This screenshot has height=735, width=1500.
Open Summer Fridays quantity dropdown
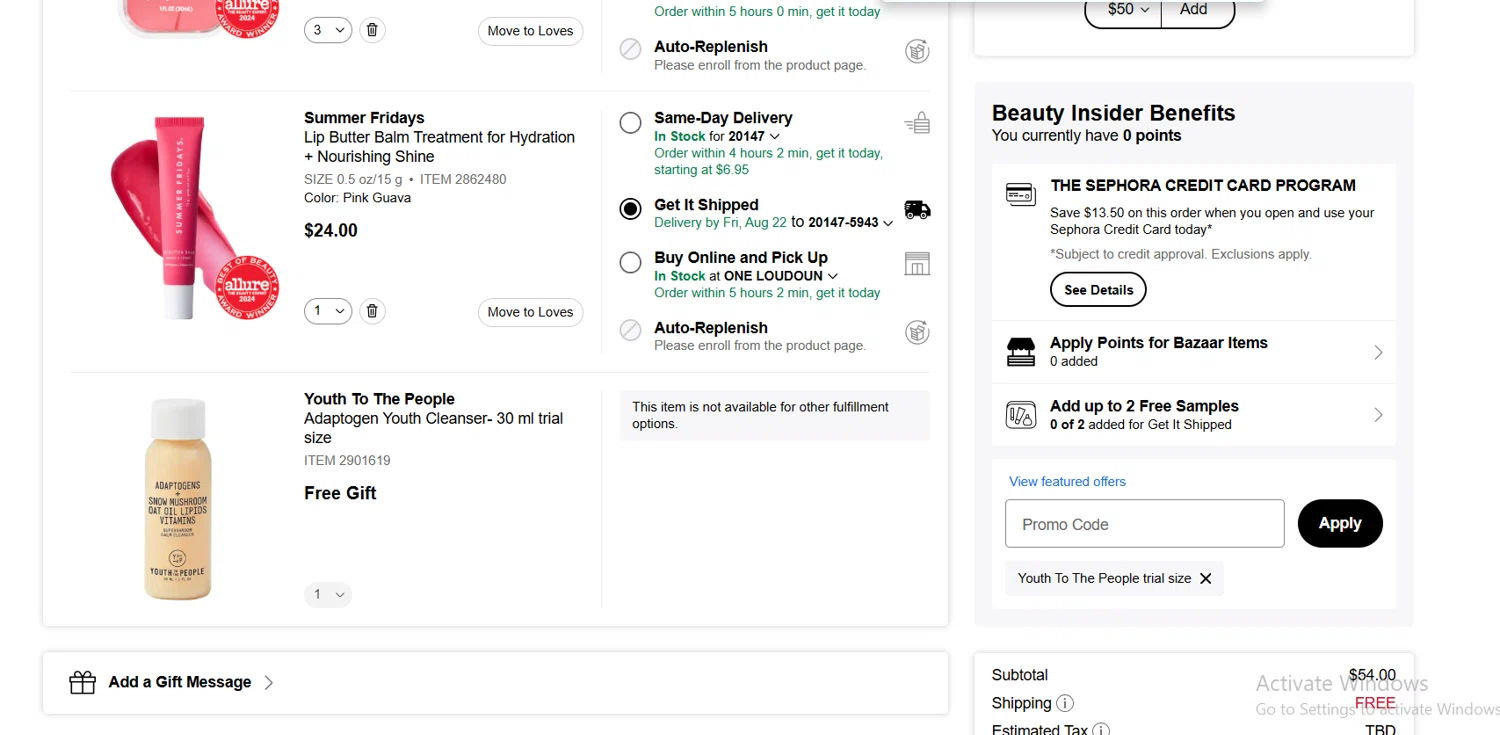[x=328, y=311]
